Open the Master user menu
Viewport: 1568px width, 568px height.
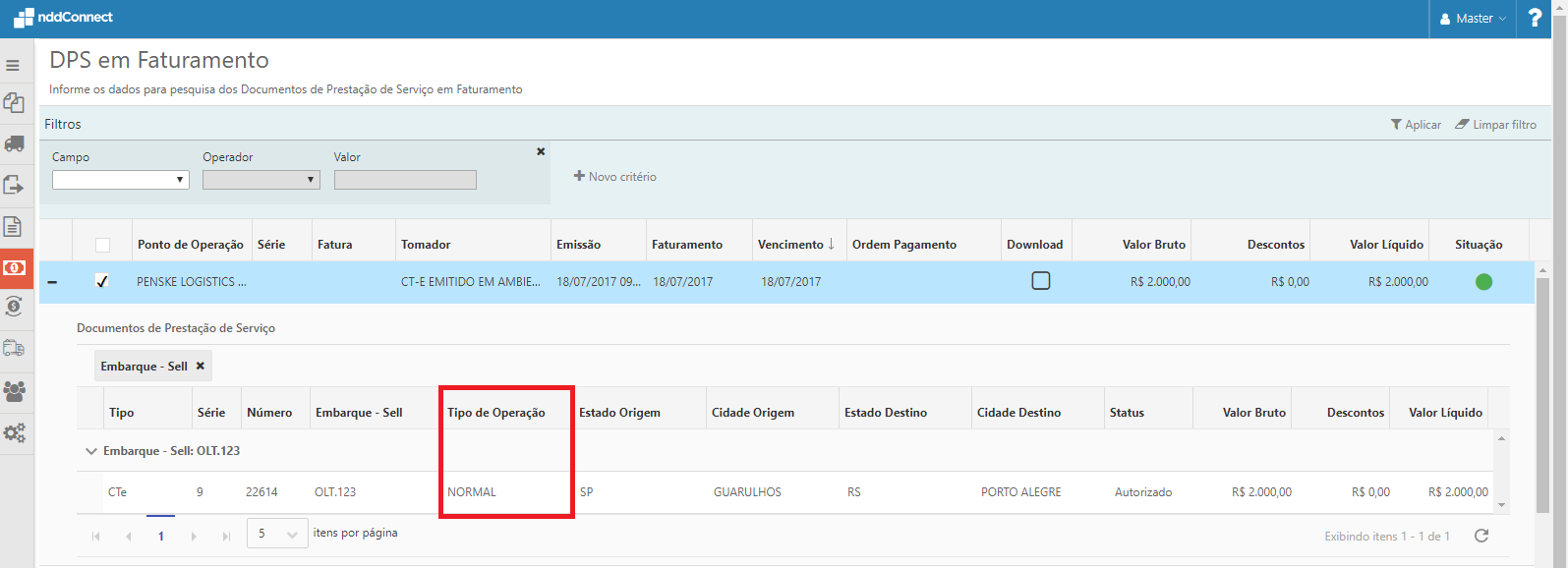pyautogui.click(x=1472, y=19)
